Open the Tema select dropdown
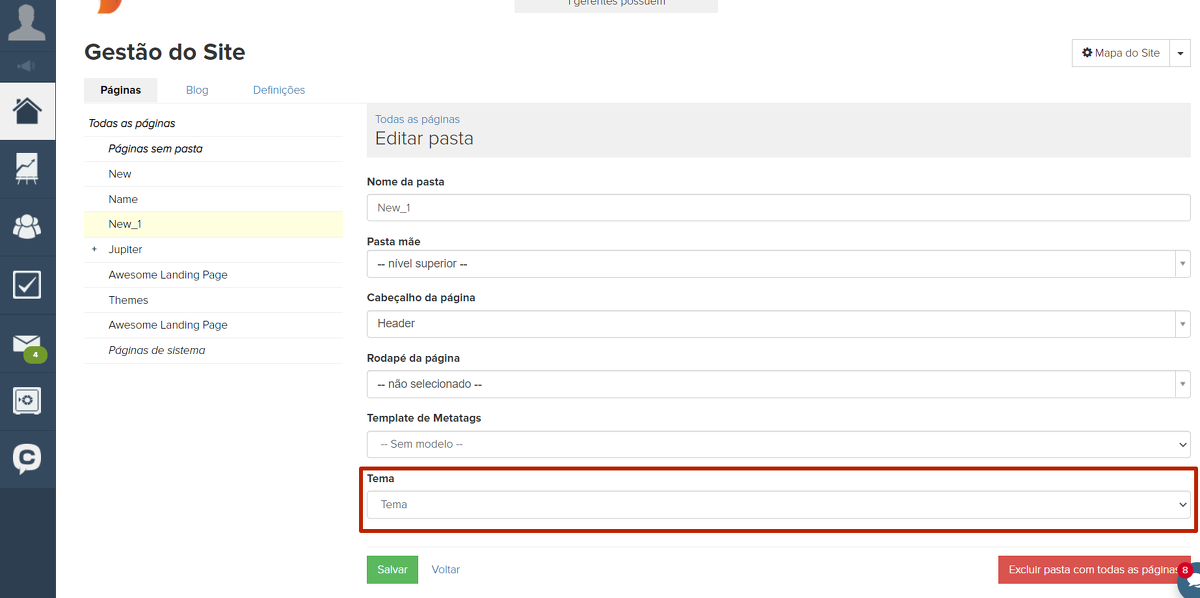The image size is (1200, 598). coord(778,505)
